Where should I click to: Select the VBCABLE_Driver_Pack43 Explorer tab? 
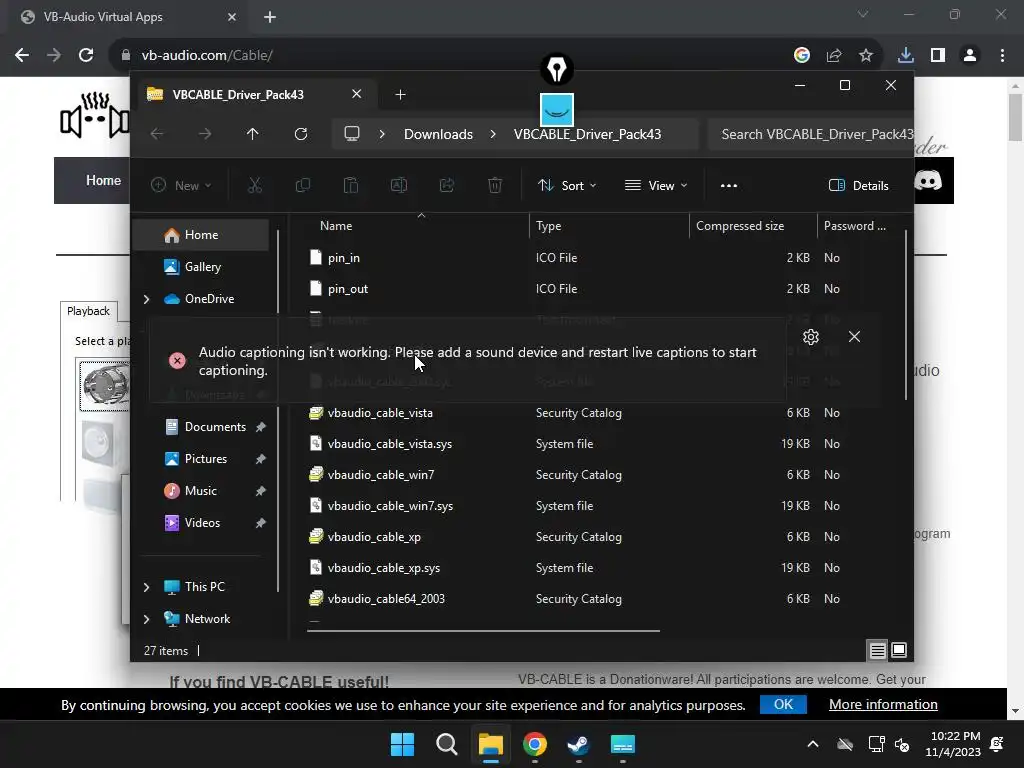click(x=255, y=95)
